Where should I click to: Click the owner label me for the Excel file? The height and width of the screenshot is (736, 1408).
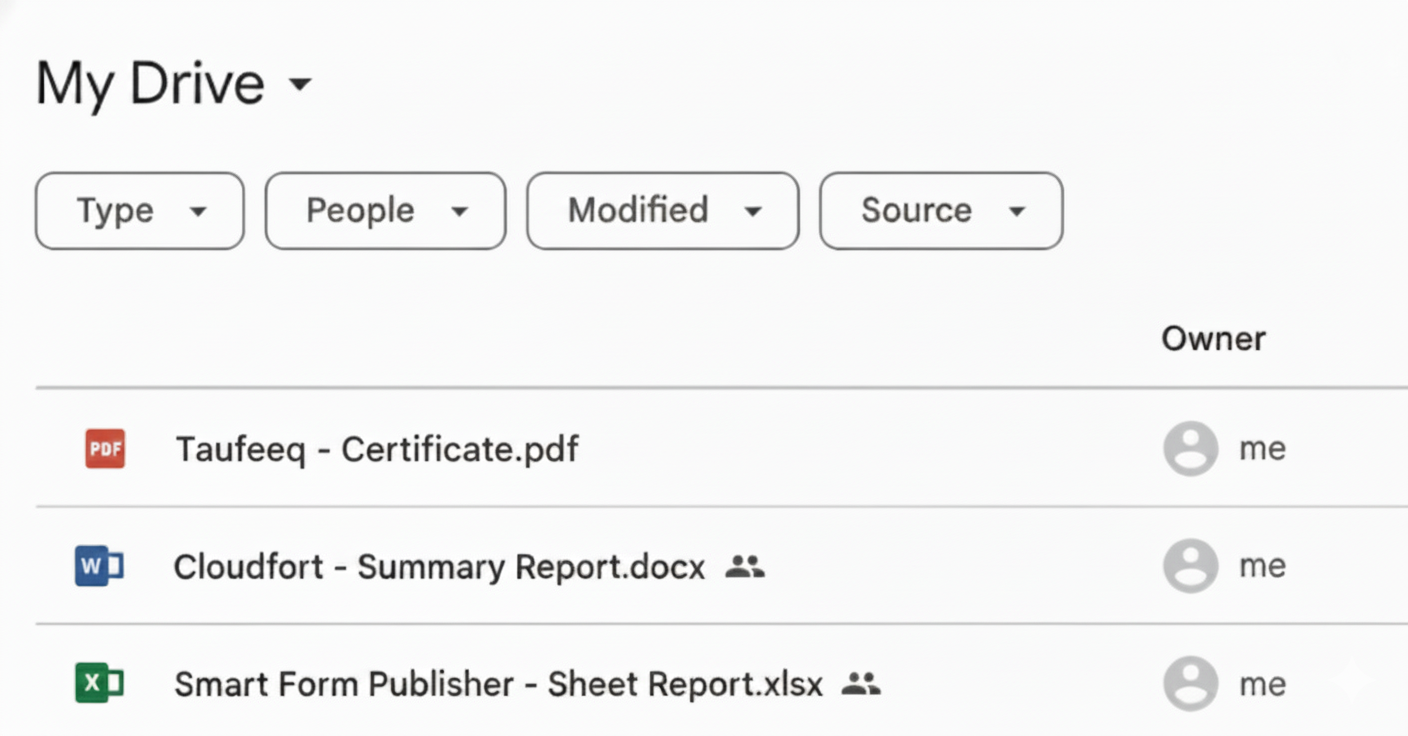pos(1262,684)
